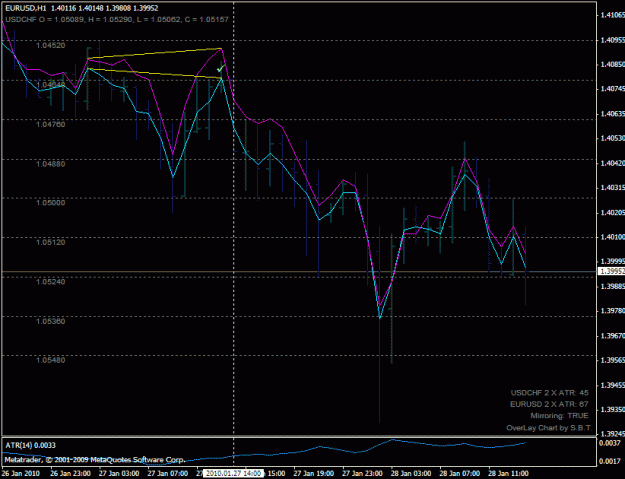Click 'Mirroring: TRUE' label
This screenshot has height=479, width=625.
tap(559, 416)
